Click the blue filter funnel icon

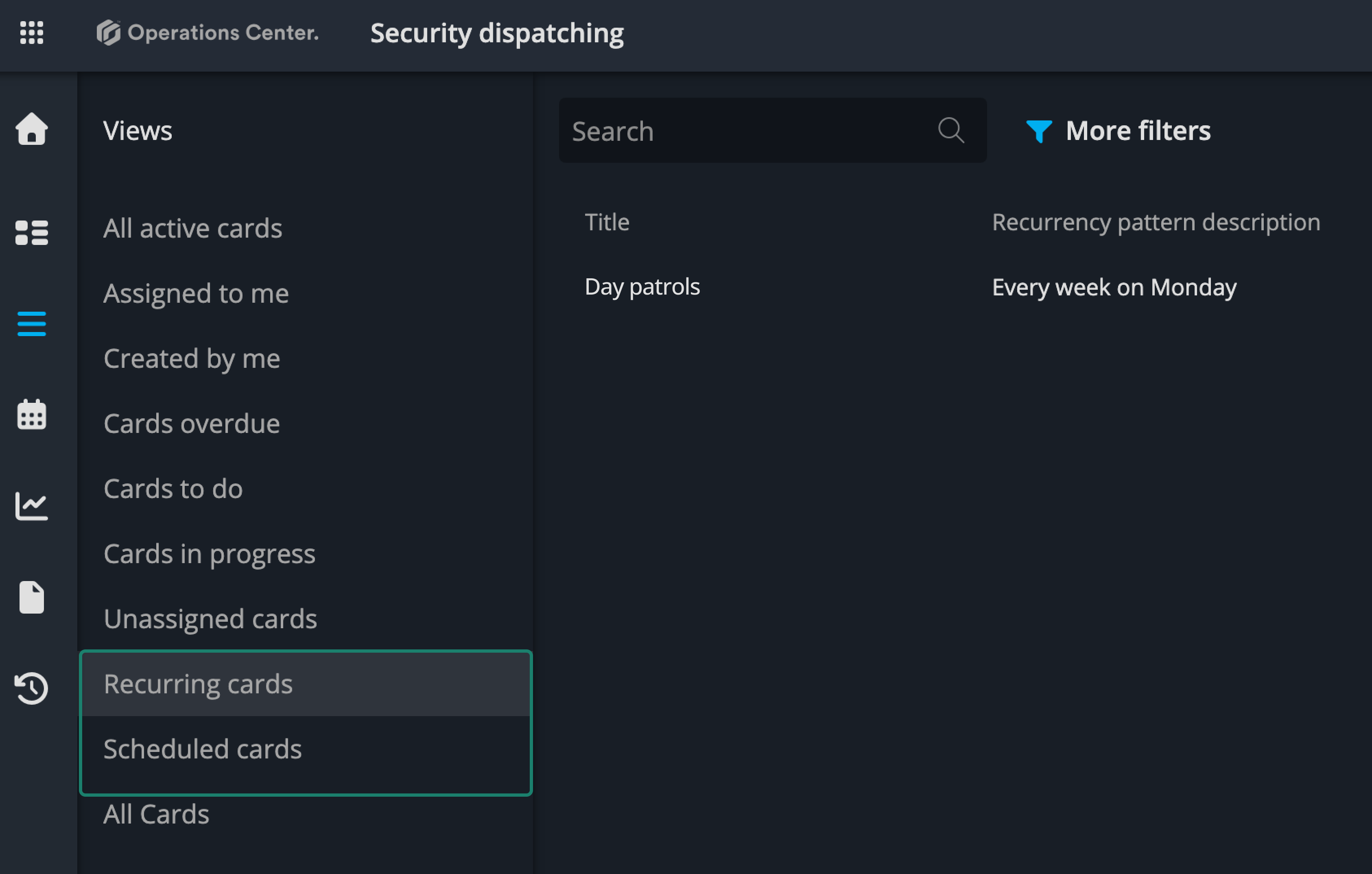pyautogui.click(x=1038, y=131)
